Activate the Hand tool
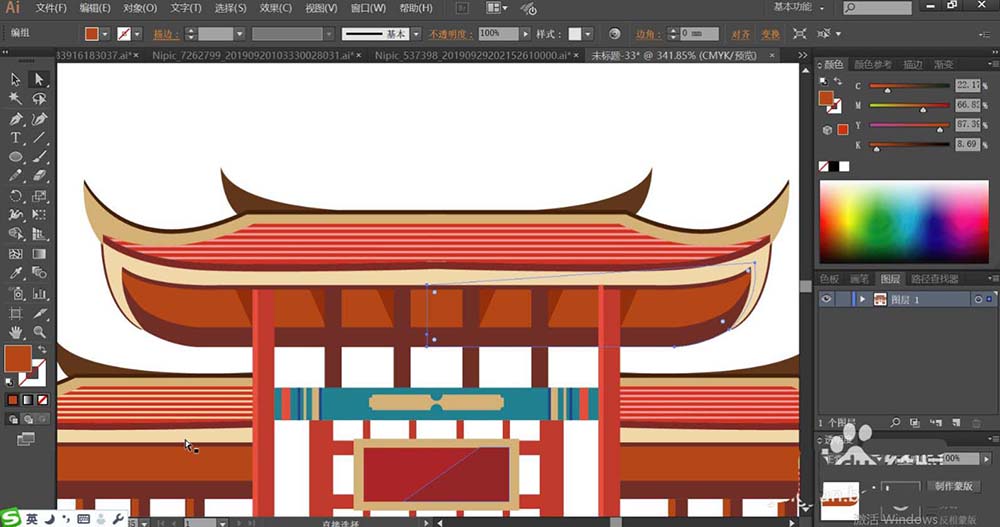This screenshot has height=527, width=1000. tap(15, 332)
